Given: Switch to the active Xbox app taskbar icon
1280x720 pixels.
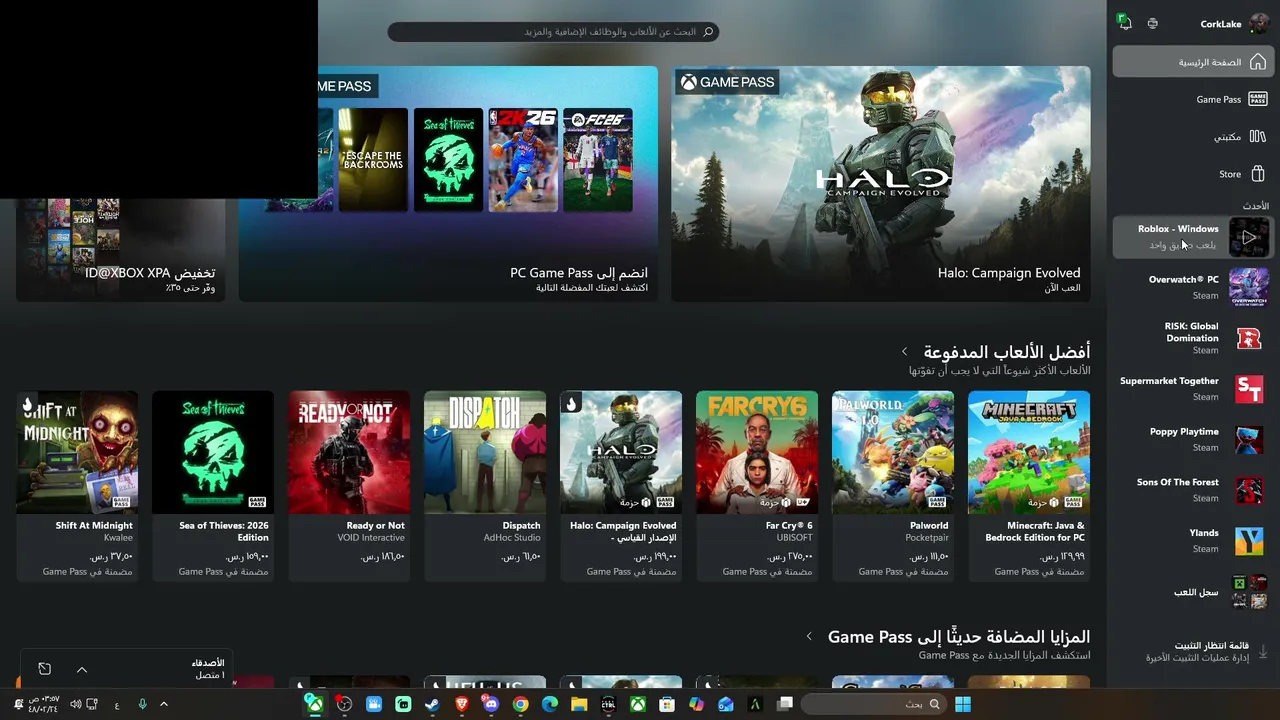Looking at the screenshot, I should click(x=314, y=705).
